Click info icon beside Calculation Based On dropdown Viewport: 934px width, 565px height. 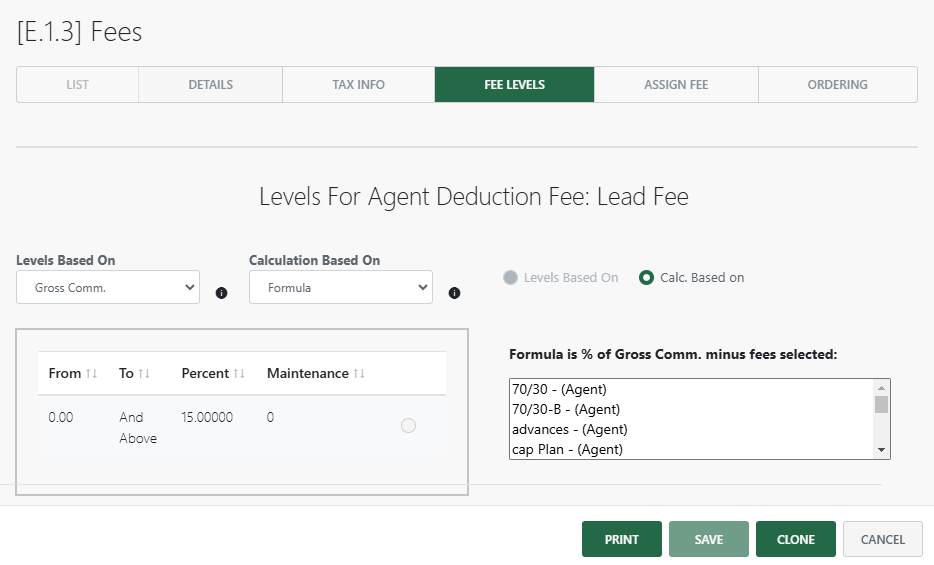click(x=454, y=293)
